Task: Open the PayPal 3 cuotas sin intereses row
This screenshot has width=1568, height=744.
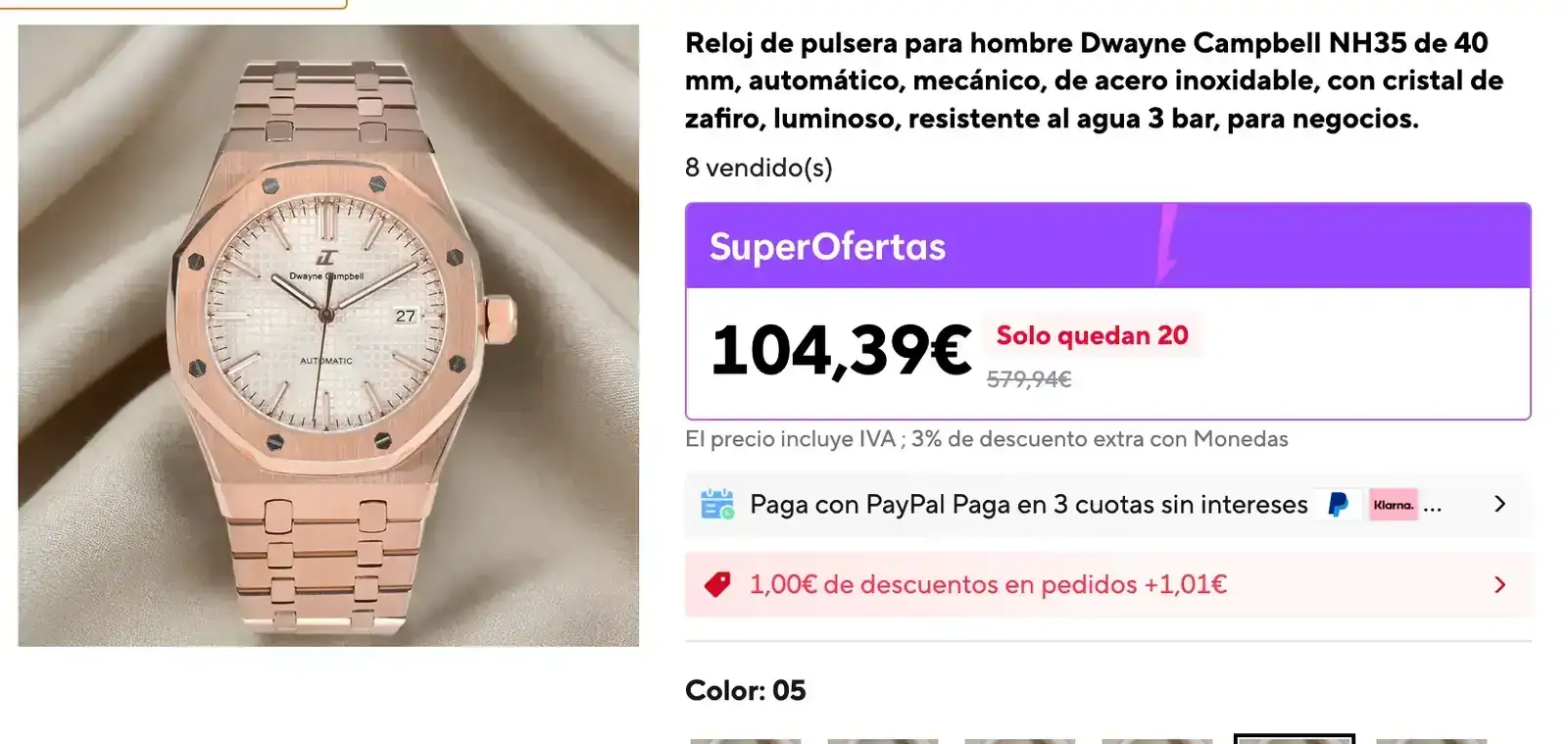Action: pyautogui.click(x=1107, y=505)
